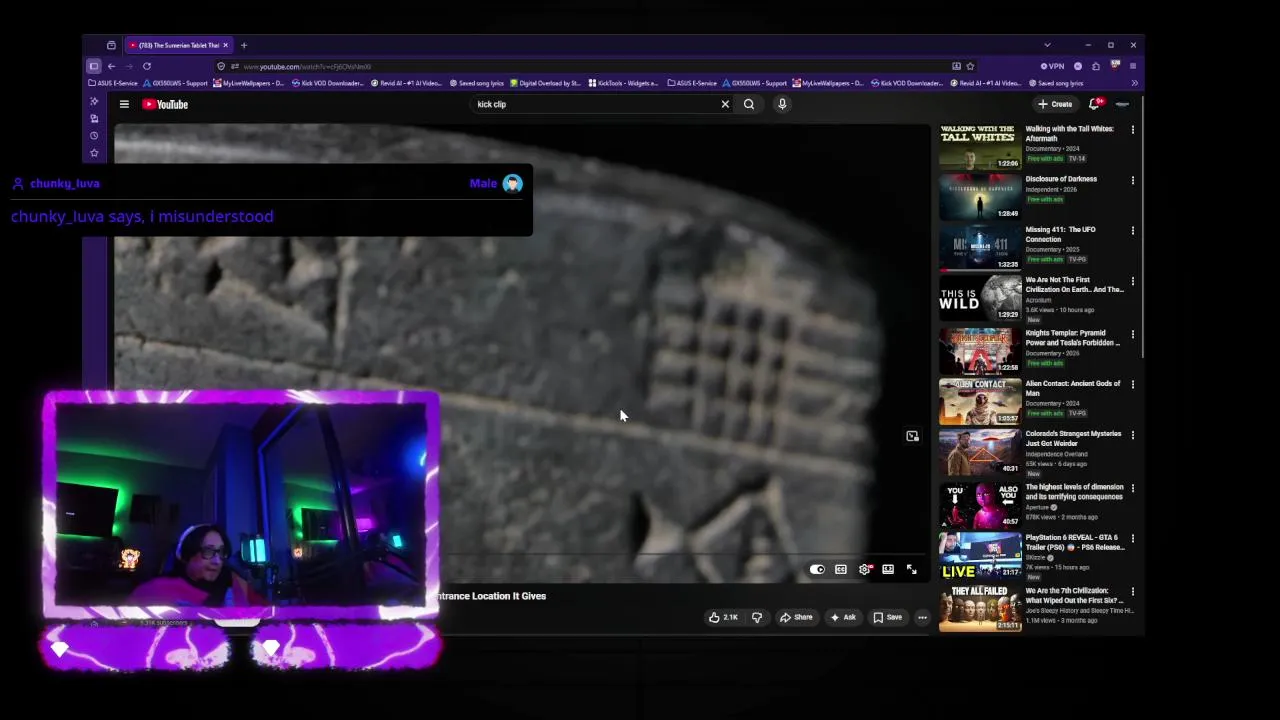Viewport: 1280px width, 720px height.
Task: Close the Sumerian Tablet tab
Action: tap(225, 45)
